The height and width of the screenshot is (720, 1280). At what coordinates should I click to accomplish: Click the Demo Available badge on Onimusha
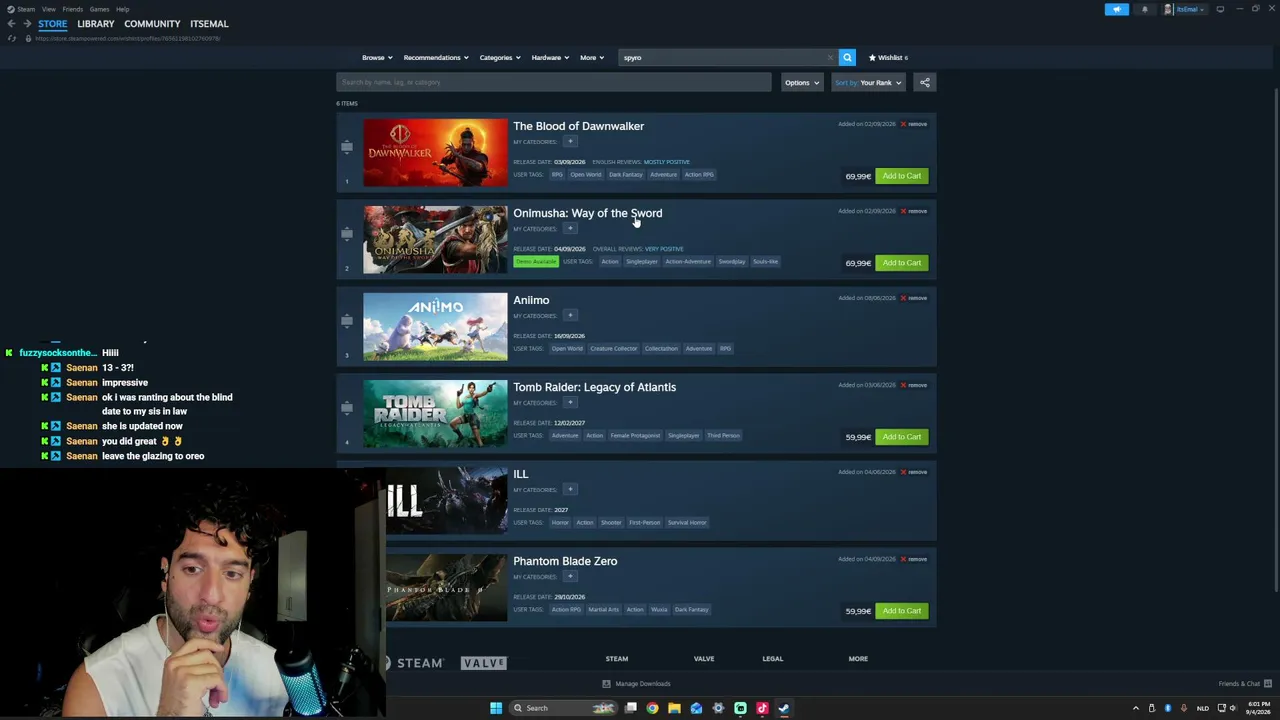536,262
